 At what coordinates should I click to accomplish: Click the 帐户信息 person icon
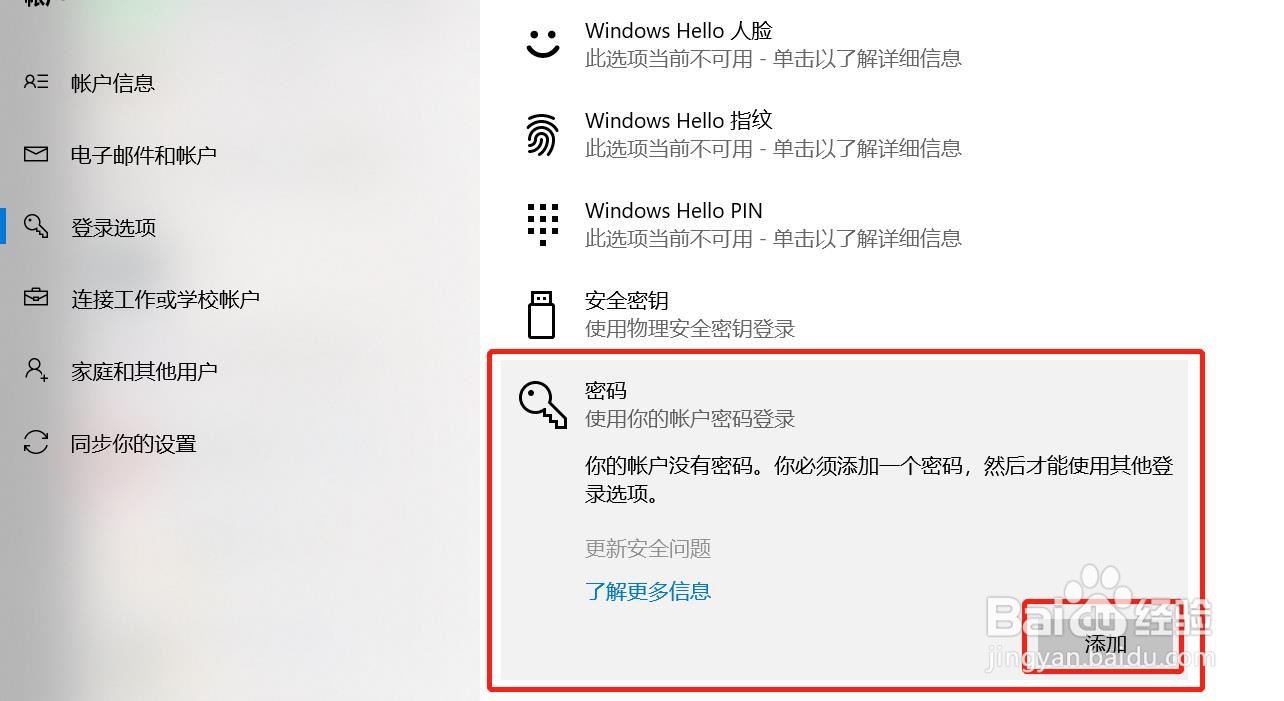click(36, 82)
